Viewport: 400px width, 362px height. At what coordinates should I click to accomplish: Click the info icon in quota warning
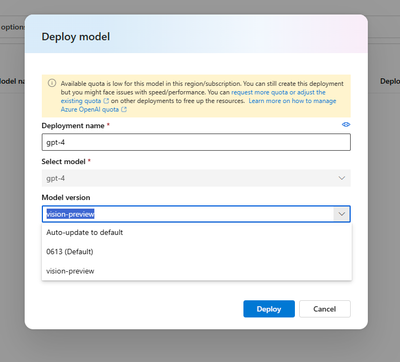(52, 83)
